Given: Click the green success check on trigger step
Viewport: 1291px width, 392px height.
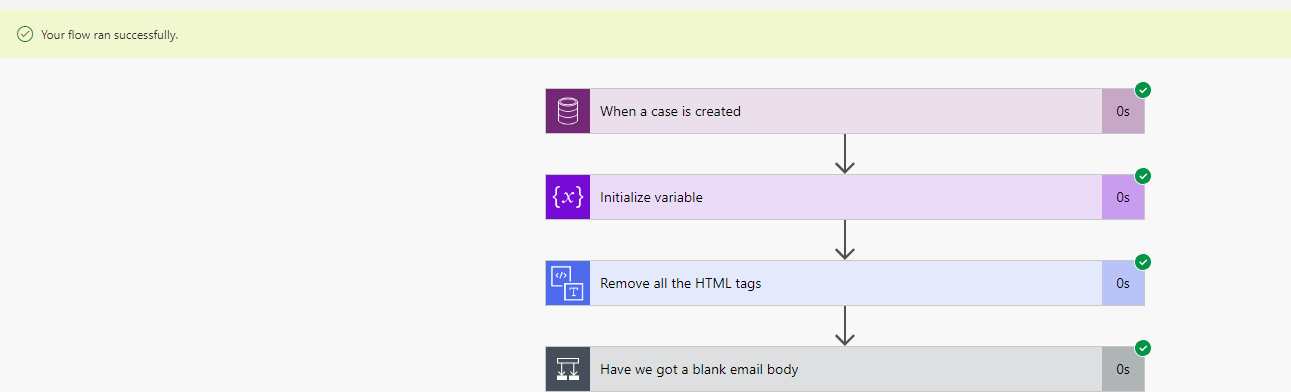Looking at the screenshot, I should [x=1143, y=90].
